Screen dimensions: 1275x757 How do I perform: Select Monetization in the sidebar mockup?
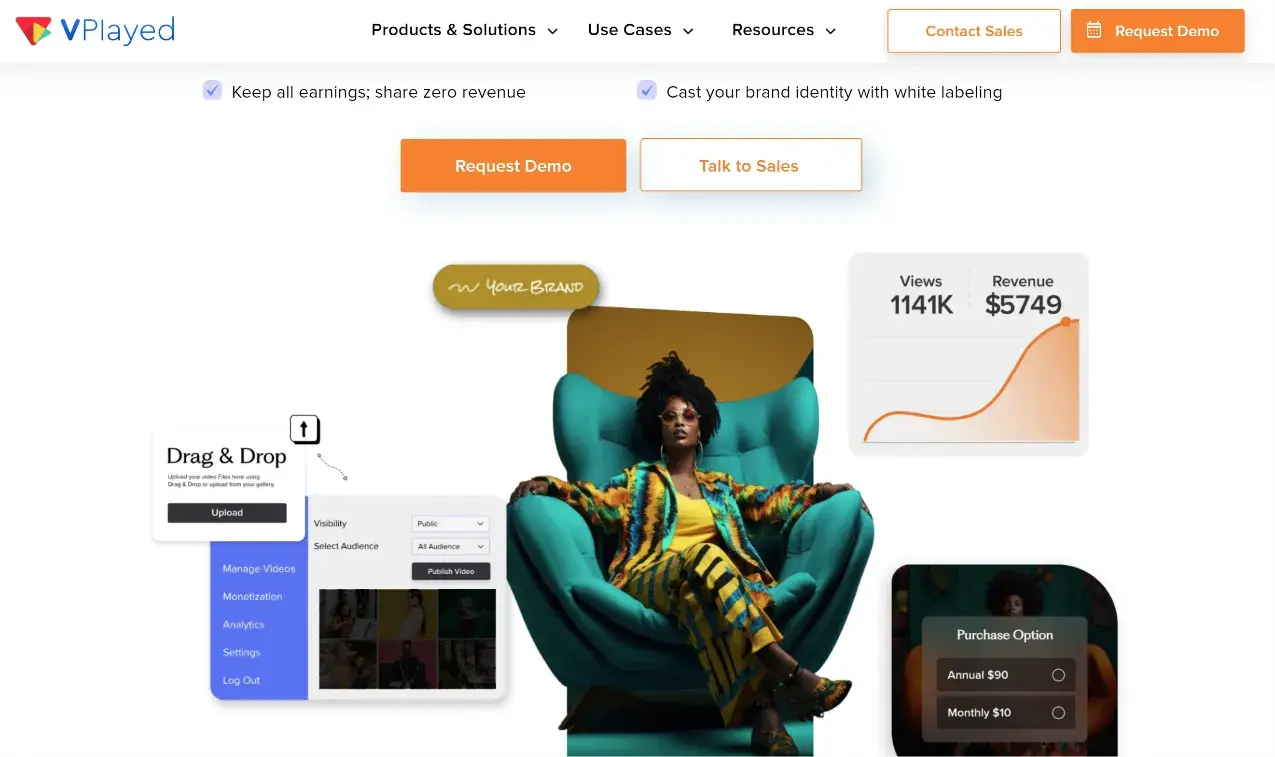pos(252,596)
